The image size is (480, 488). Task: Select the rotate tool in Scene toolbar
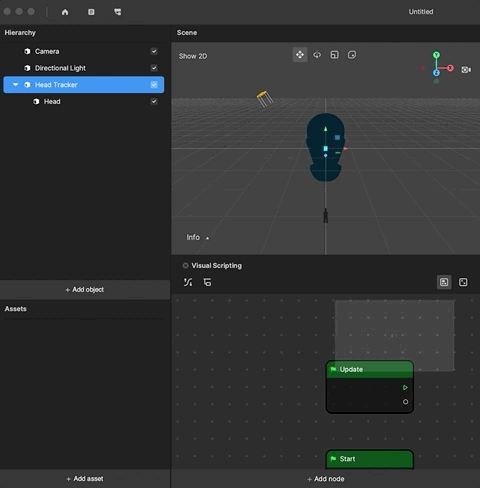317,55
